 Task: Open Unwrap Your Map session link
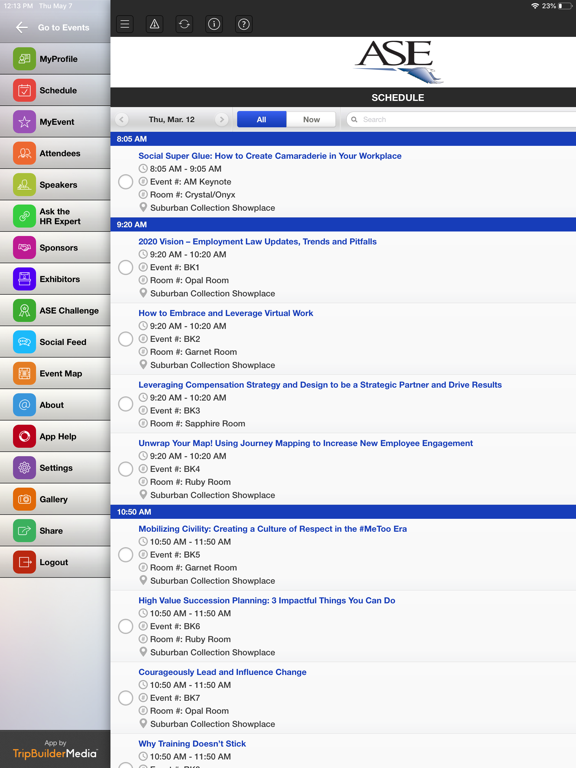point(306,443)
